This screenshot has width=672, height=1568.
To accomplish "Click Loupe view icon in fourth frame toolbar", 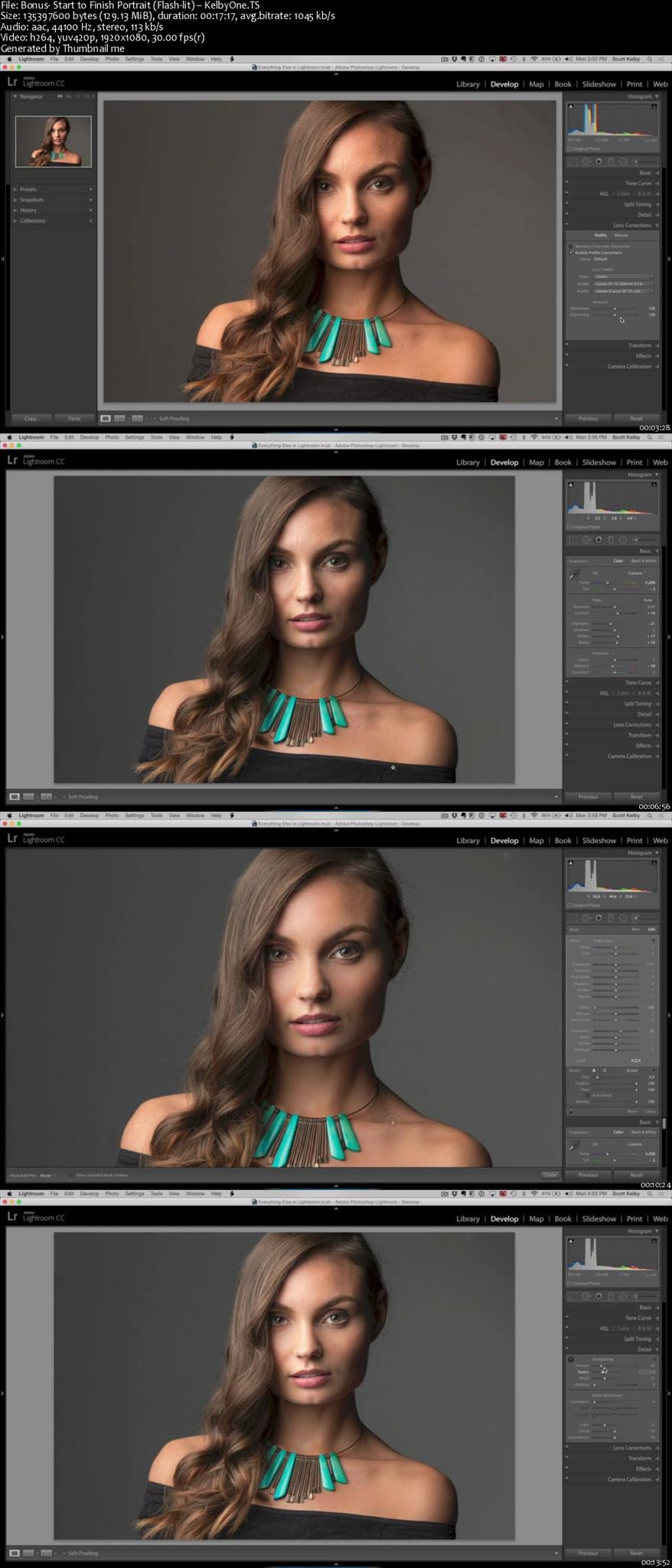I will click(x=15, y=1553).
